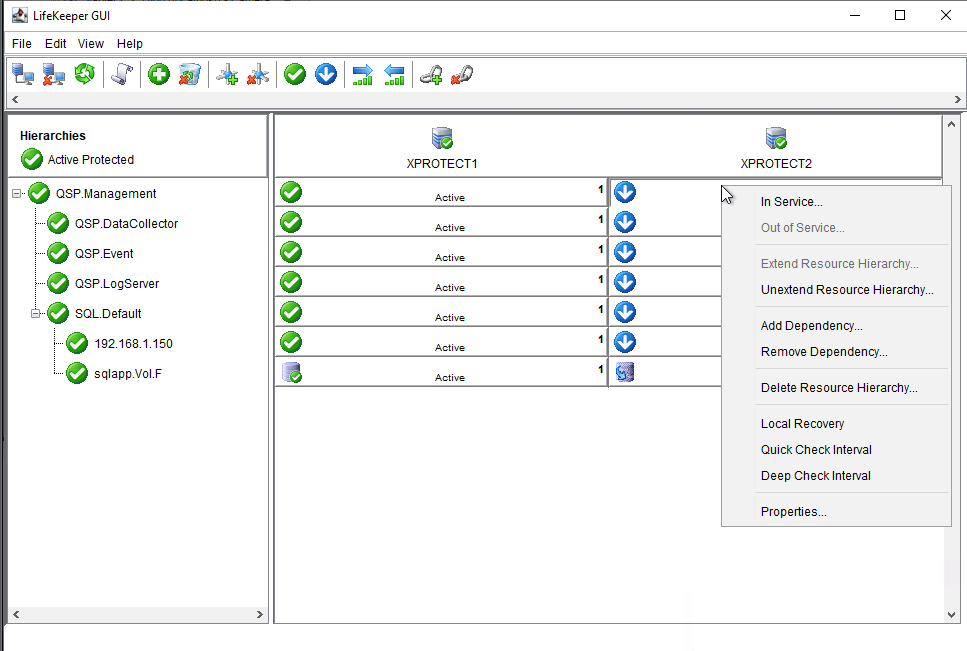Screen dimensions: 967x651
Task: Select 192.168.1.150 in the hierarchy tree
Action: pyautogui.click(x=133, y=344)
